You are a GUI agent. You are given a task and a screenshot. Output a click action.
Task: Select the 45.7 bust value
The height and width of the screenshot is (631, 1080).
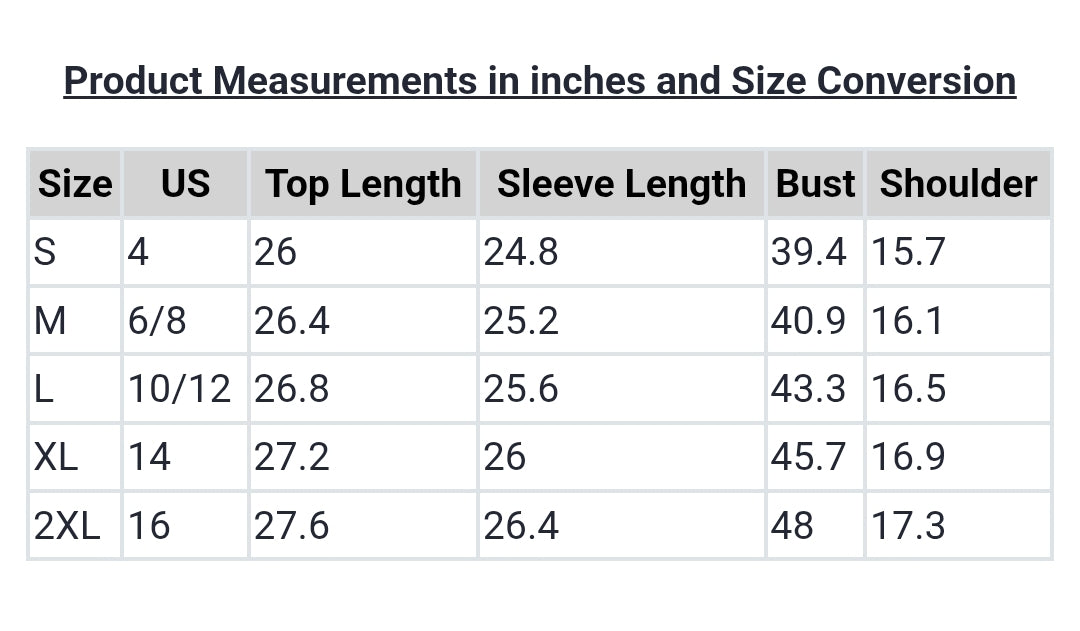(x=808, y=457)
